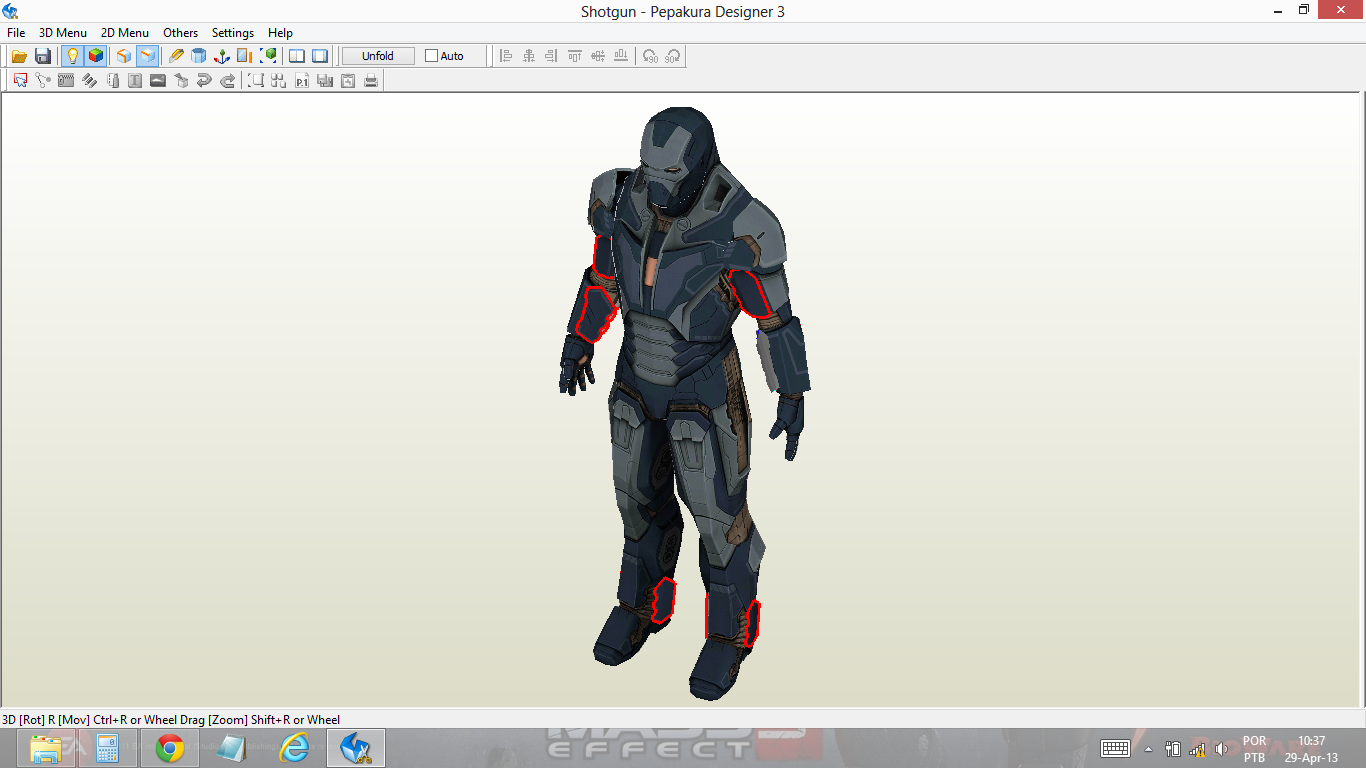Click the anchor axis icon
Image resolution: width=1366 pixels, height=768 pixels.
[222, 56]
